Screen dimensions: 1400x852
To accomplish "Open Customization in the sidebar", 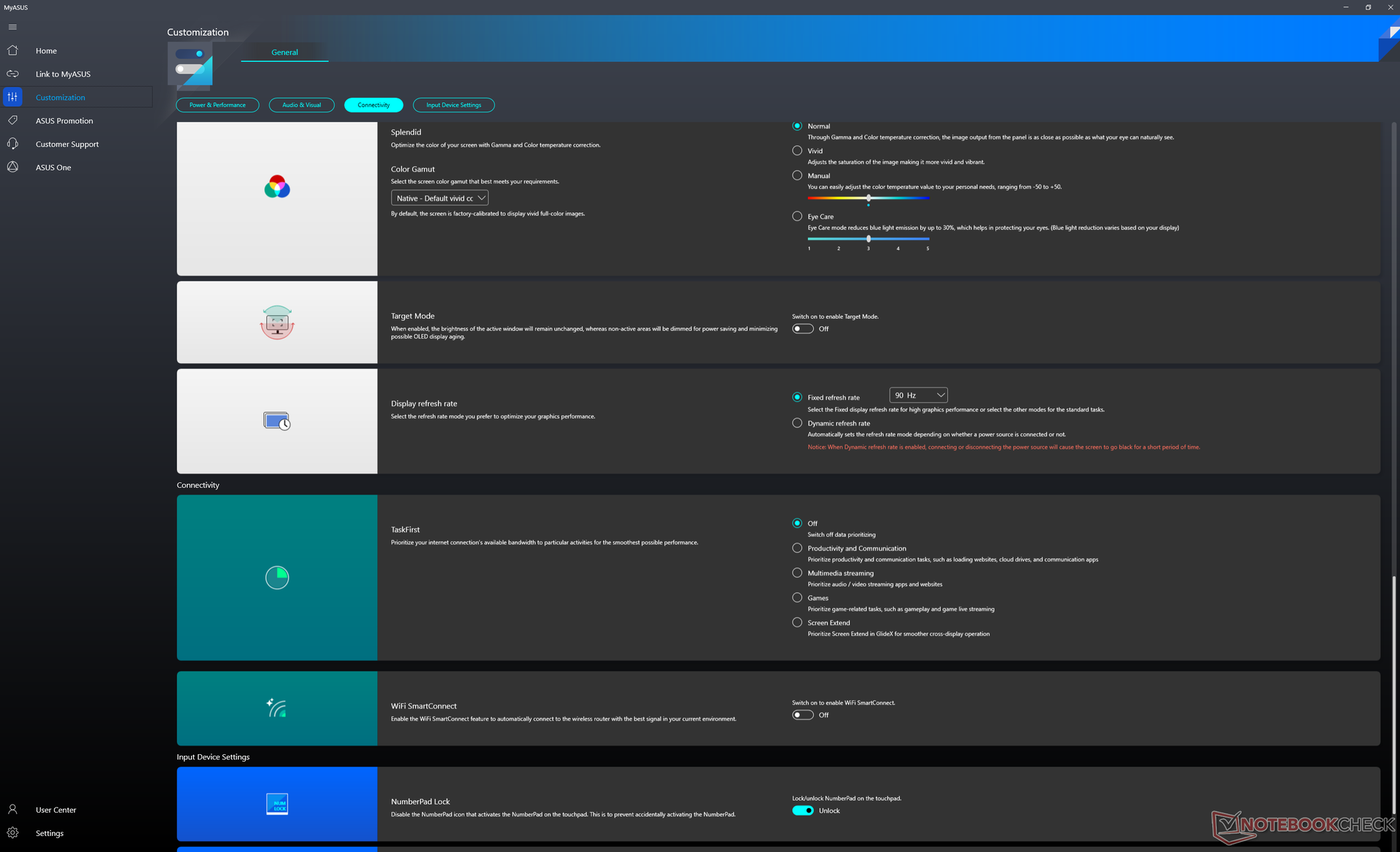I will pyautogui.click(x=61, y=97).
